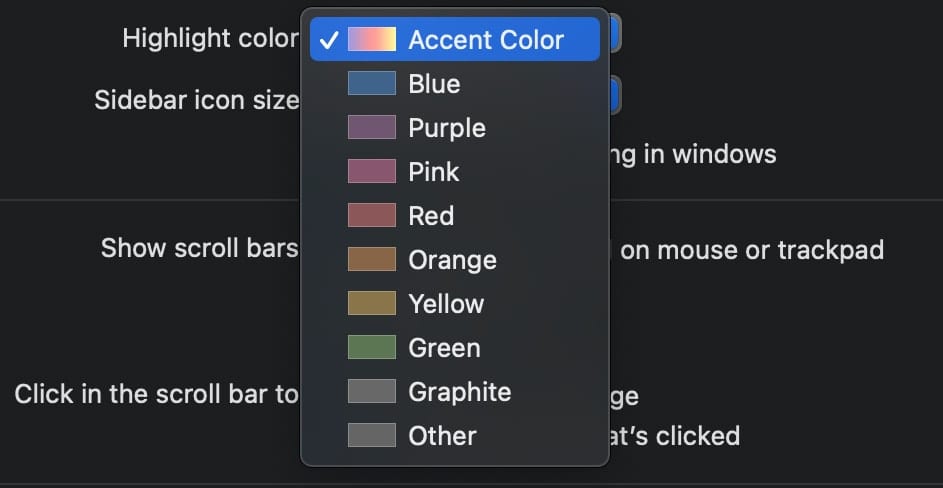943x488 pixels.
Task: Select the "Other" text label in menu
Action: click(442, 436)
